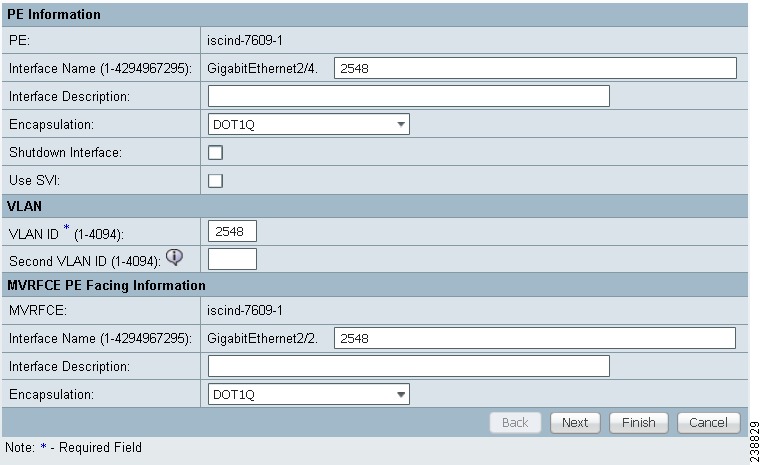Click the PE Interface Description field
This screenshot has height=465, width=765.
coord(409,96)
